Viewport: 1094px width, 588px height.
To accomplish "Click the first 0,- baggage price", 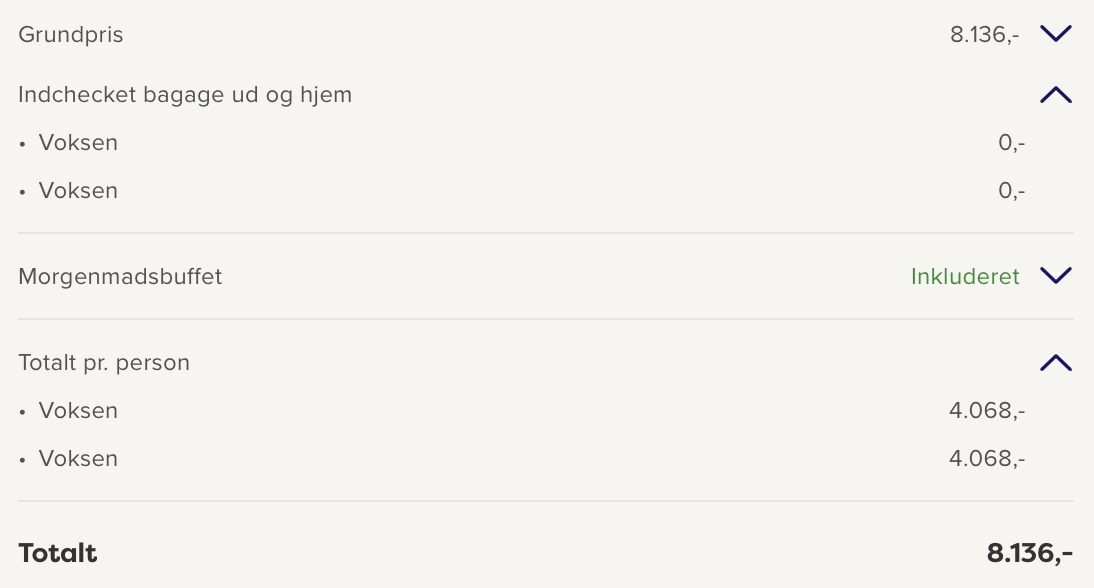I will [1011, 143].
